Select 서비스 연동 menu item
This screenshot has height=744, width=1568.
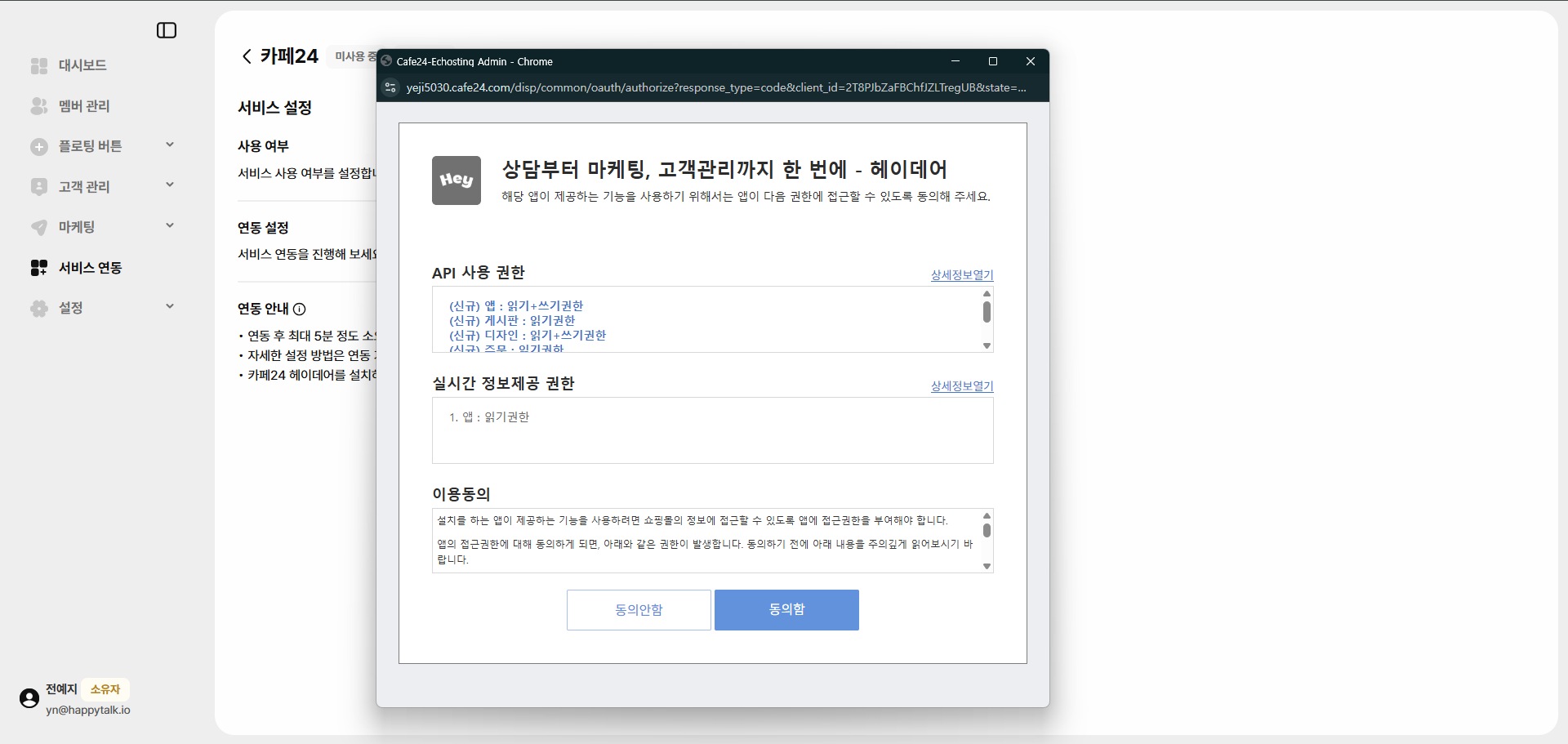(x=90, y=268)
